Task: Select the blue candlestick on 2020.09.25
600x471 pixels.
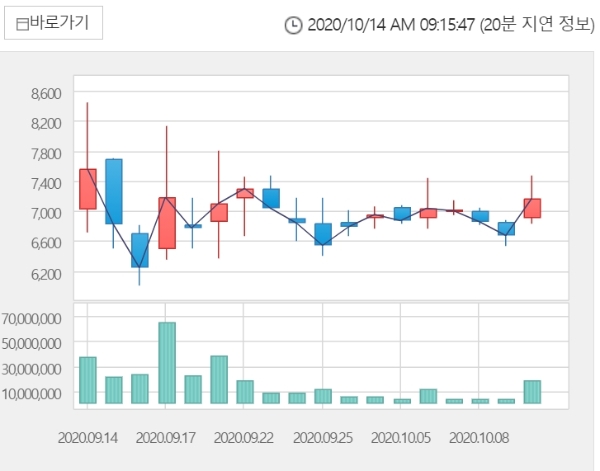Action: click(x=323, y=234)
